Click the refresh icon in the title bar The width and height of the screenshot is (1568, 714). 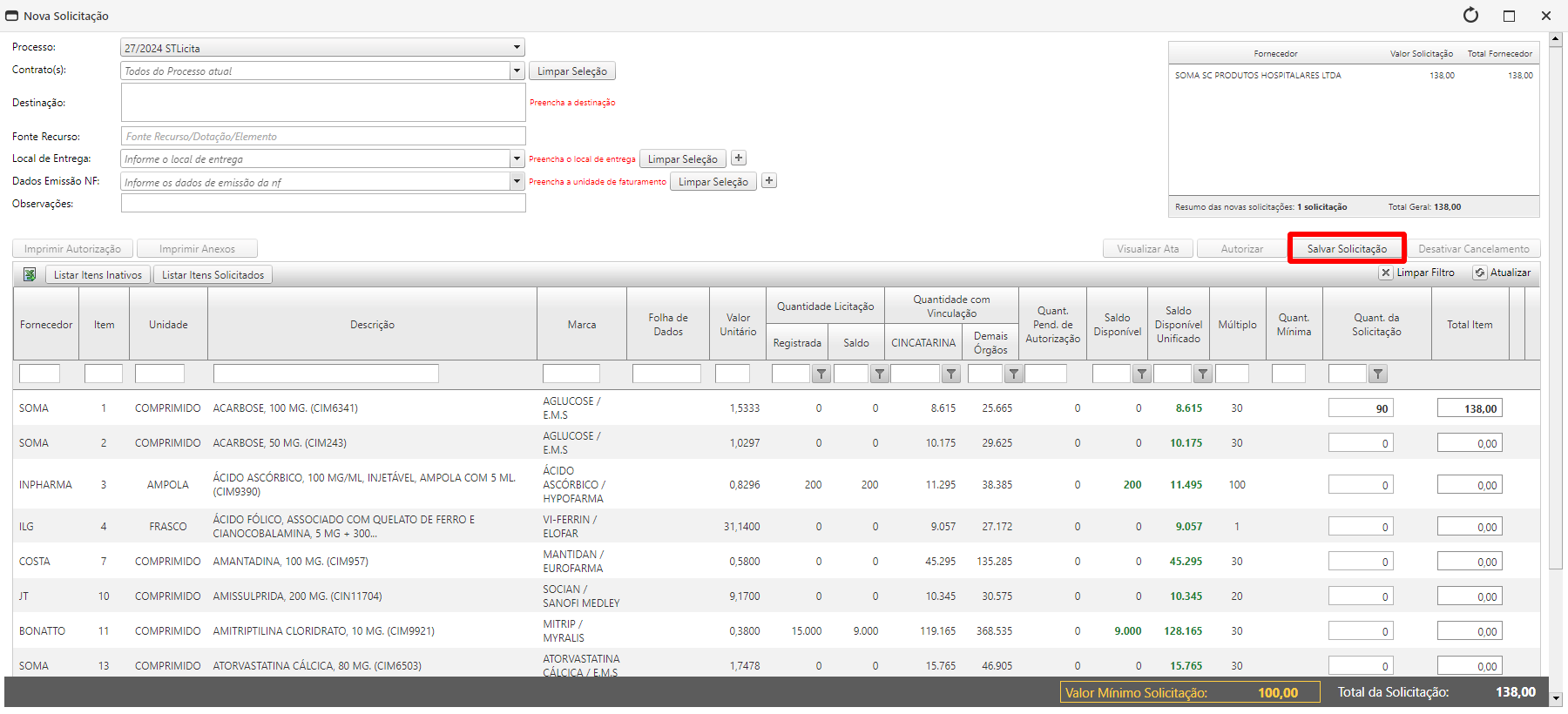point(1470,16)
